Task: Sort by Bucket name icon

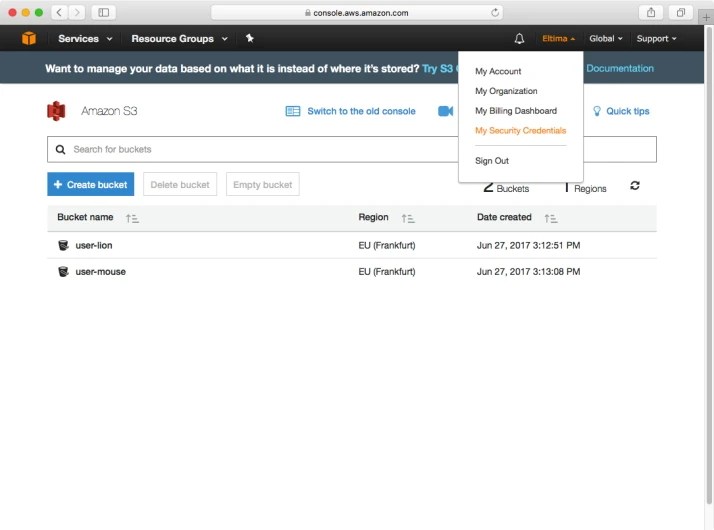Action: point(132,219)
